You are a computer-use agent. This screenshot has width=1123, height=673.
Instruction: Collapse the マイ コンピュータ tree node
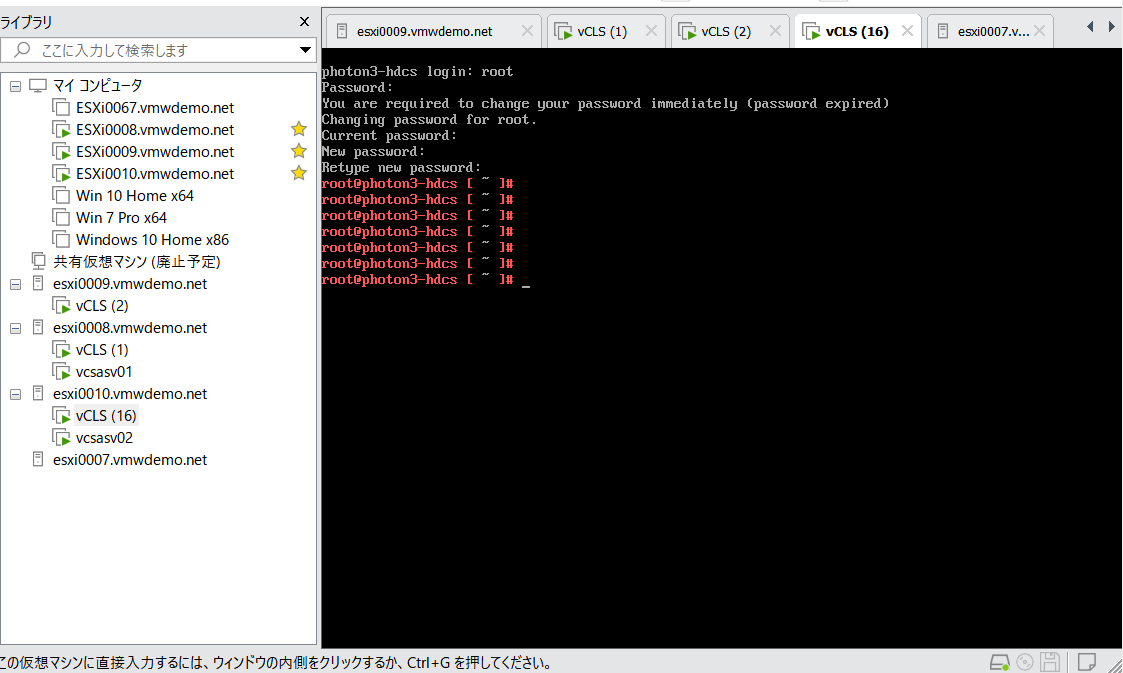coord(15,86)
